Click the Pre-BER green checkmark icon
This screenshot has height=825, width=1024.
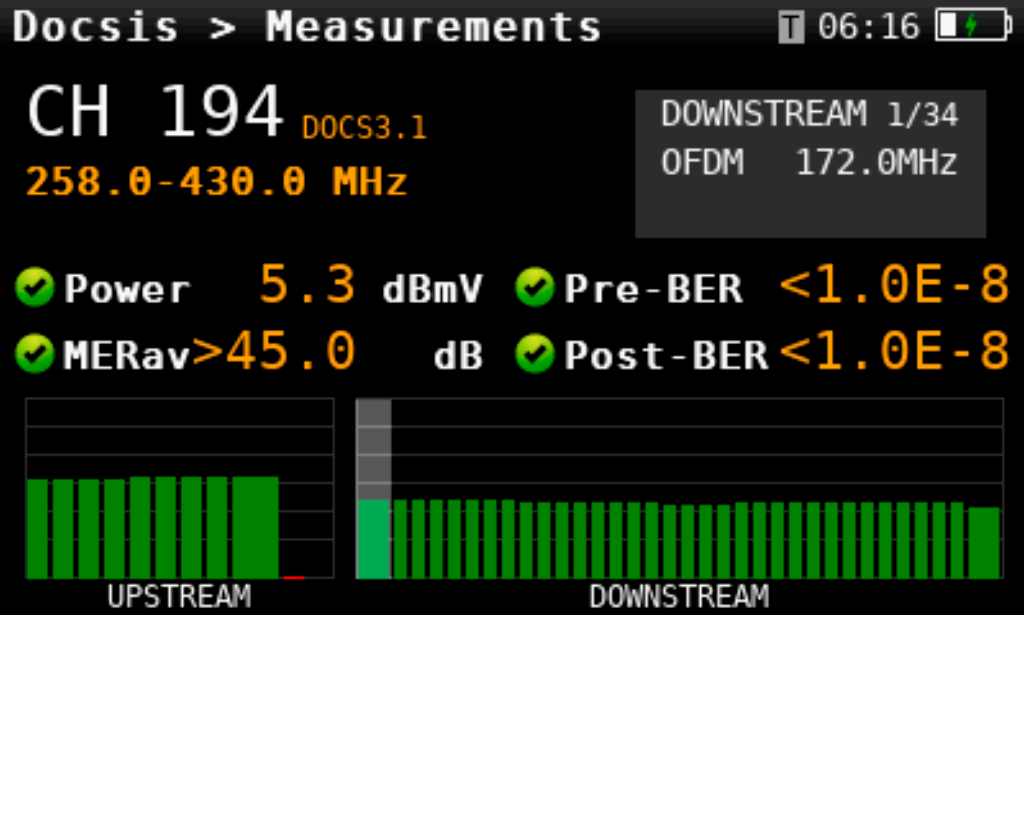535,289
